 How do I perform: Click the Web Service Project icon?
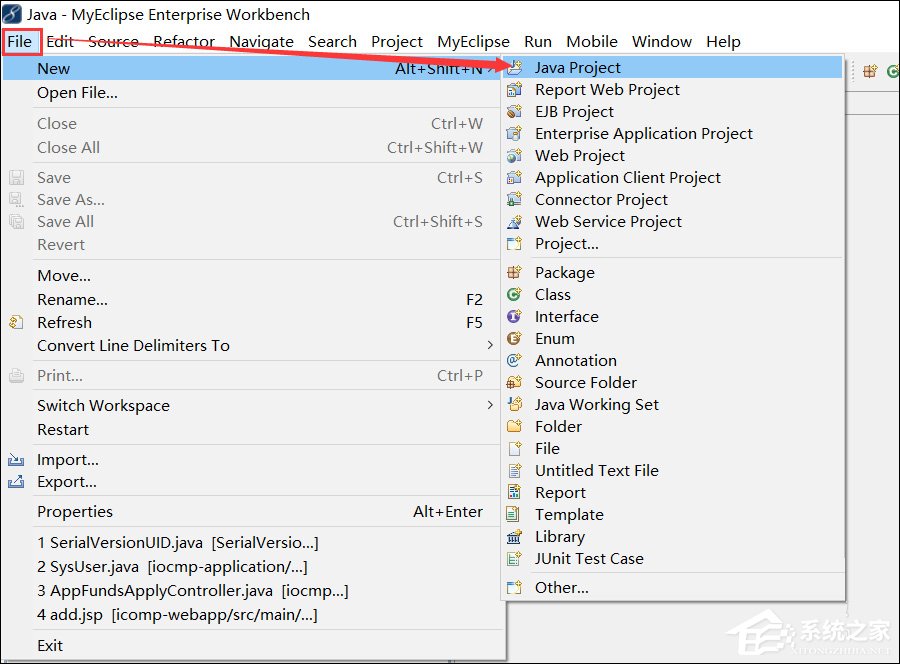(514, 222)
